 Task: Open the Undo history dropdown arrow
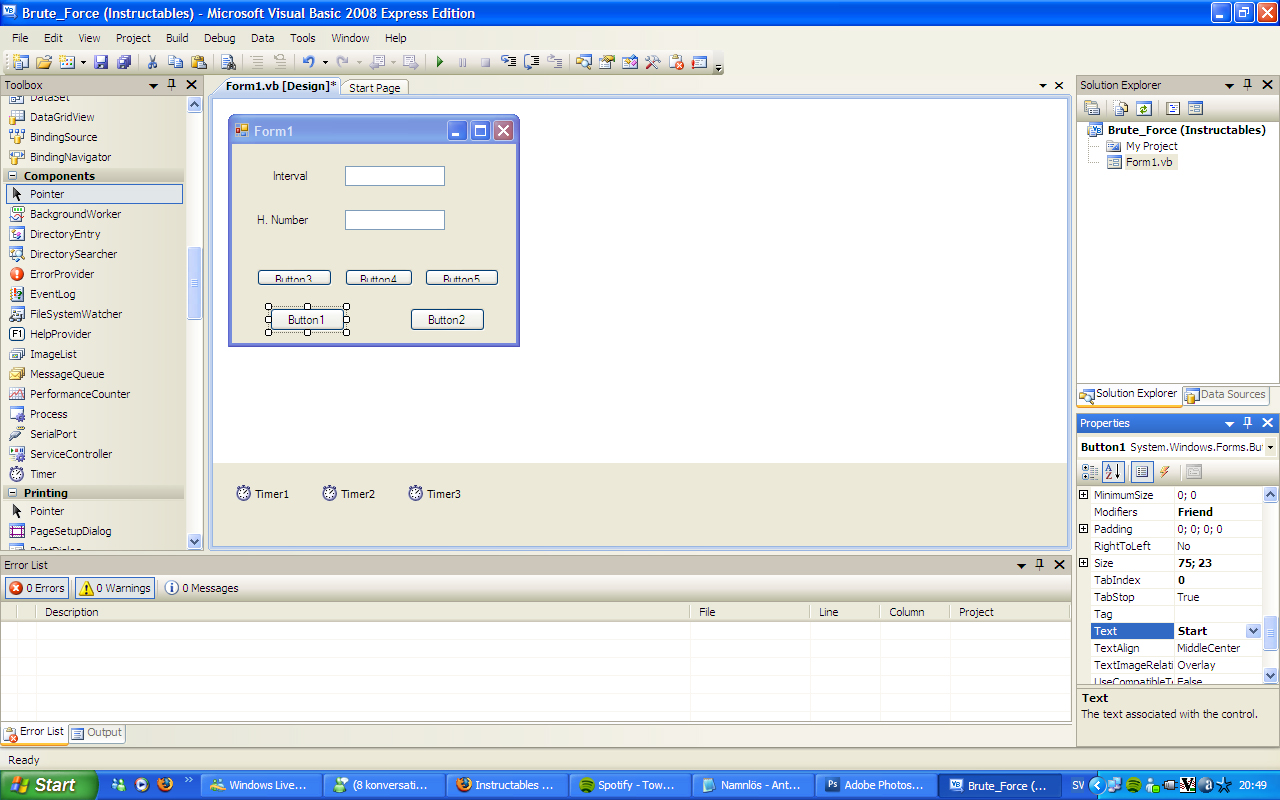pyautogui.click(x=325, y=62)
